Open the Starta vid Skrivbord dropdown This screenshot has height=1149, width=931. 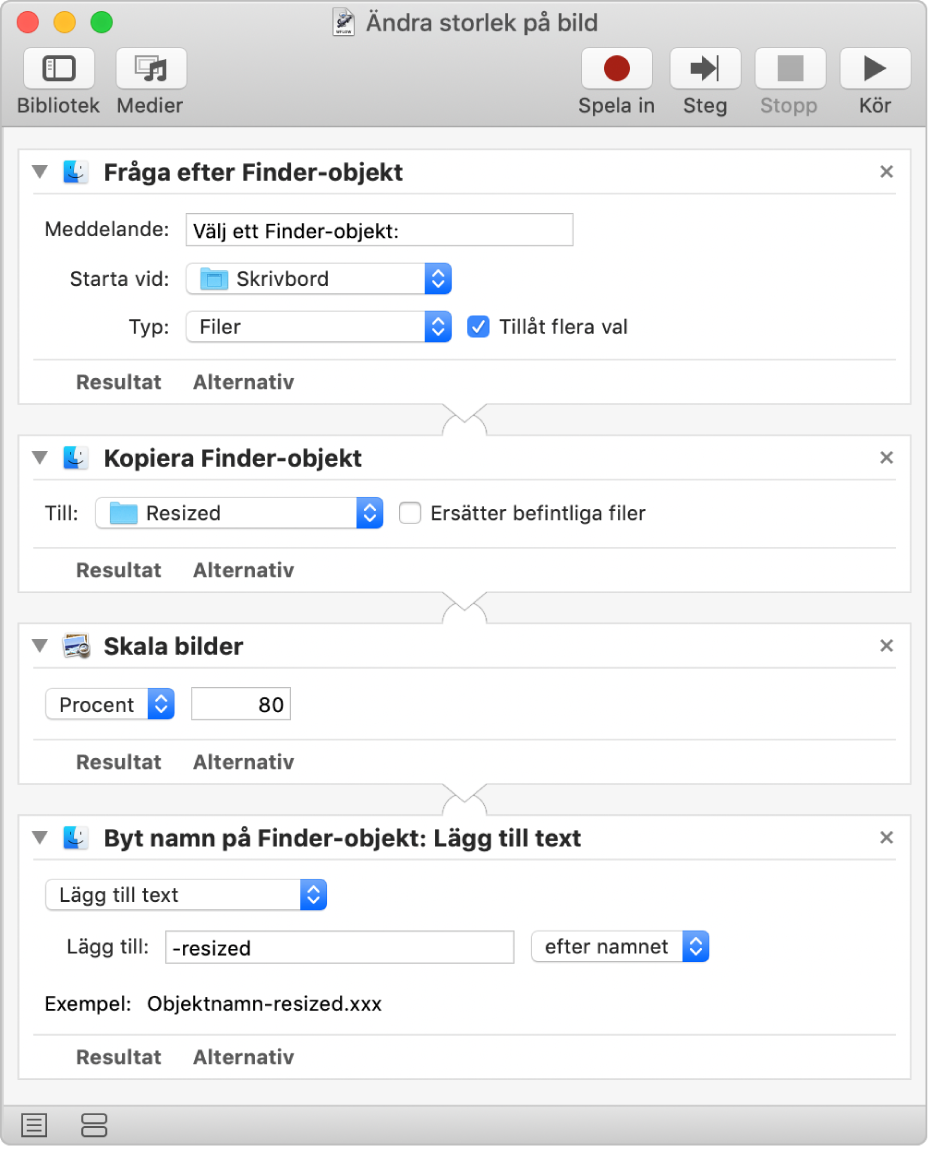tap(319, 279)
